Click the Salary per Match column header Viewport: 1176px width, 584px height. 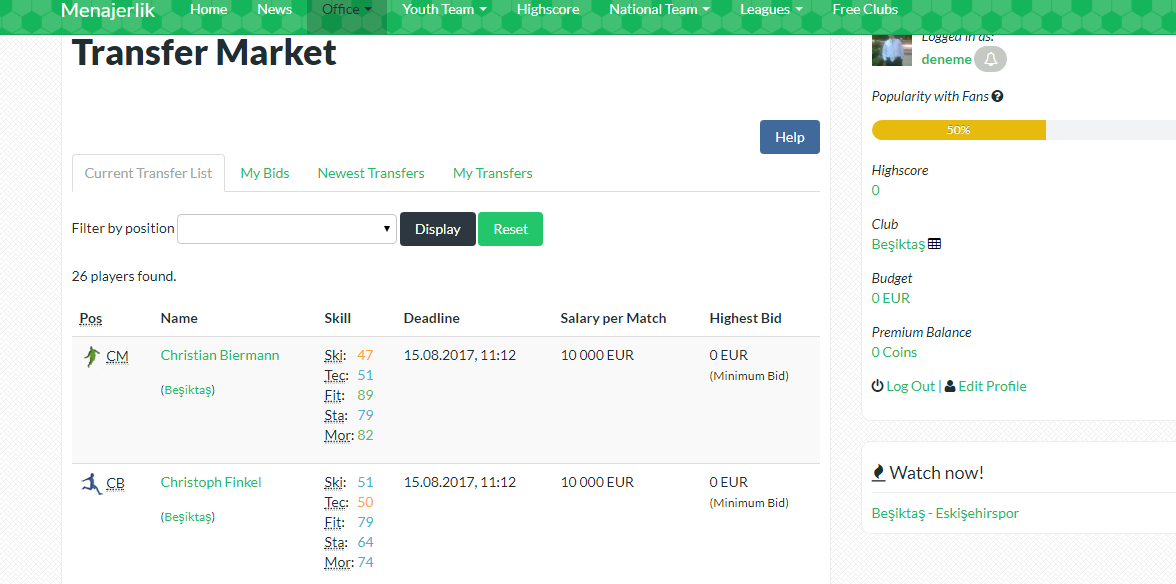click(614, 319)
